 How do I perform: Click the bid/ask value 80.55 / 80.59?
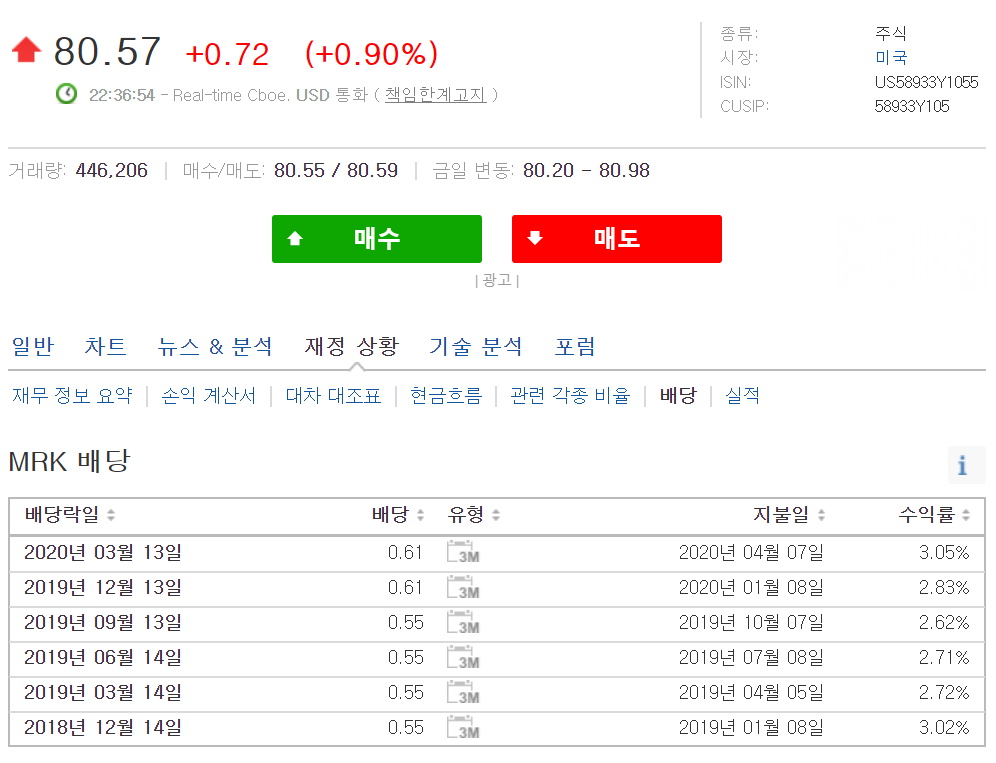[336, 170]
